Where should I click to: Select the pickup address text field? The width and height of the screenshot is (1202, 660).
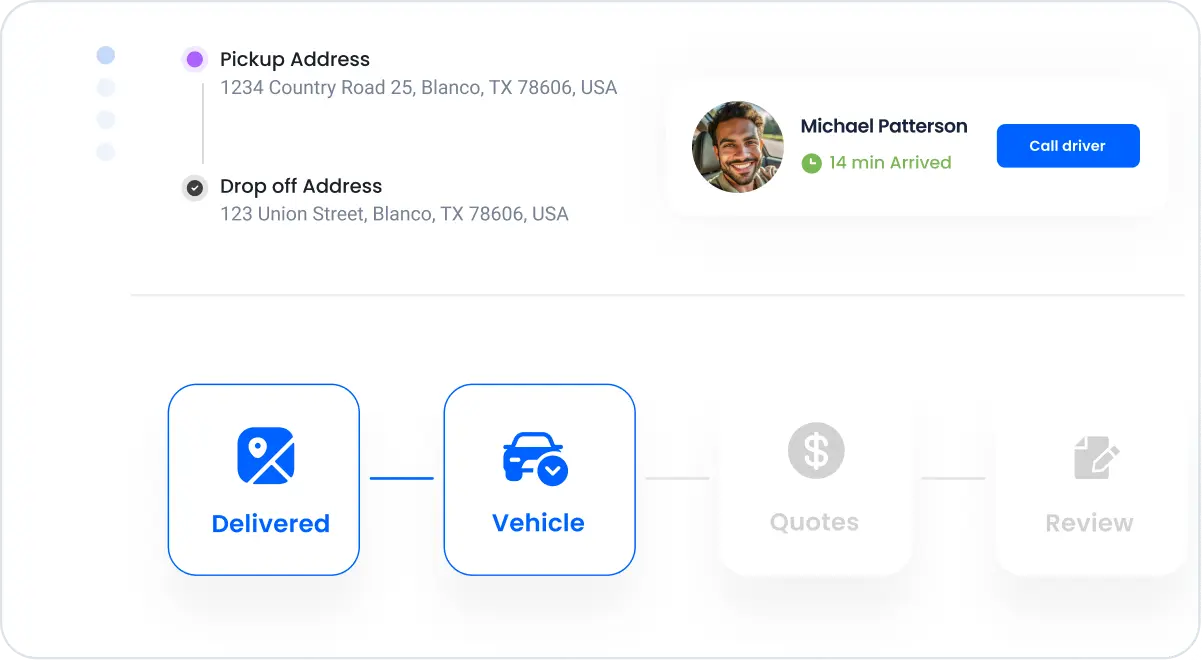[418, 88]
